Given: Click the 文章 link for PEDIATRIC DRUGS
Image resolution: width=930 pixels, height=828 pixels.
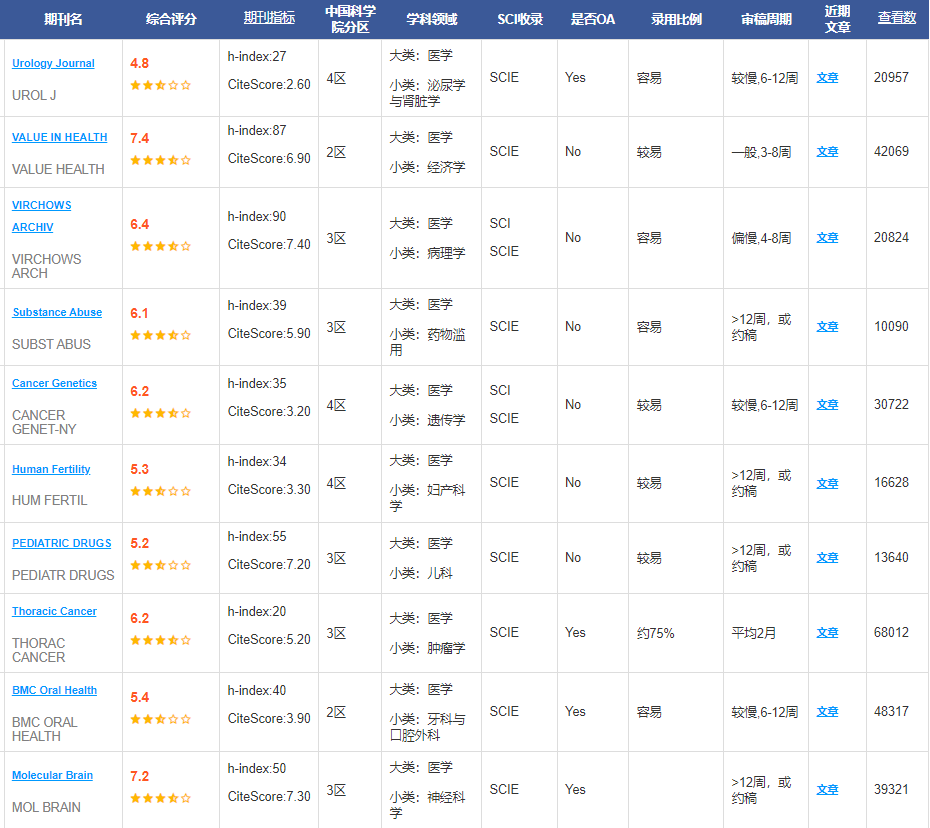Looking at the screenshot, I should click(827, 558).
